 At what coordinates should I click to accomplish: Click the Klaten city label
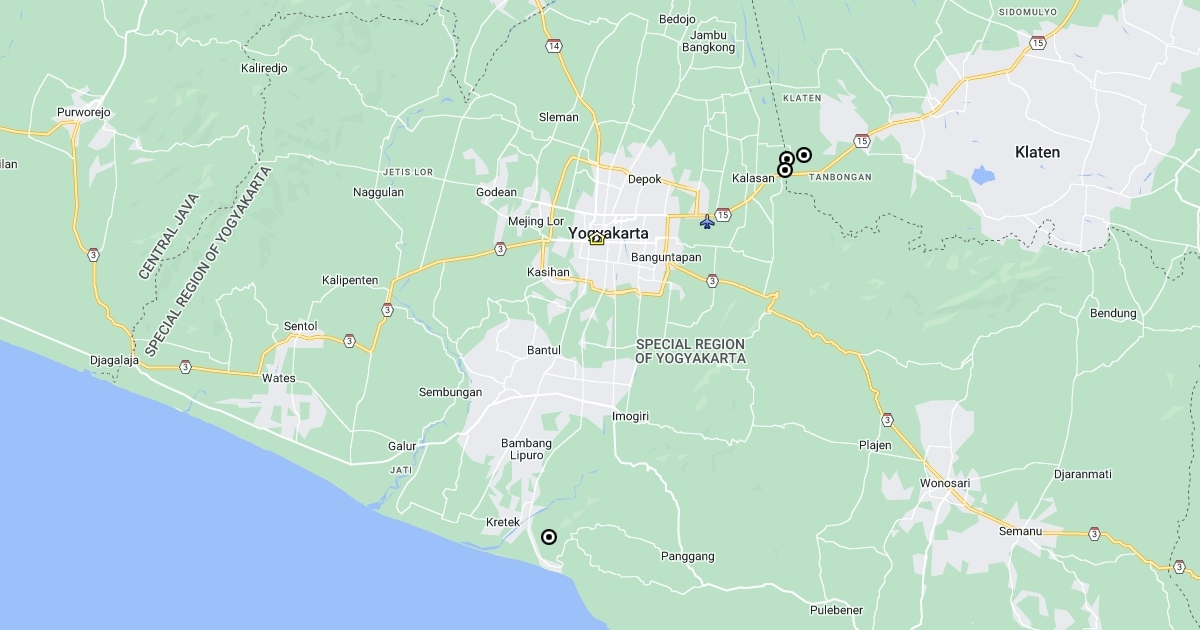[1037, 152]
